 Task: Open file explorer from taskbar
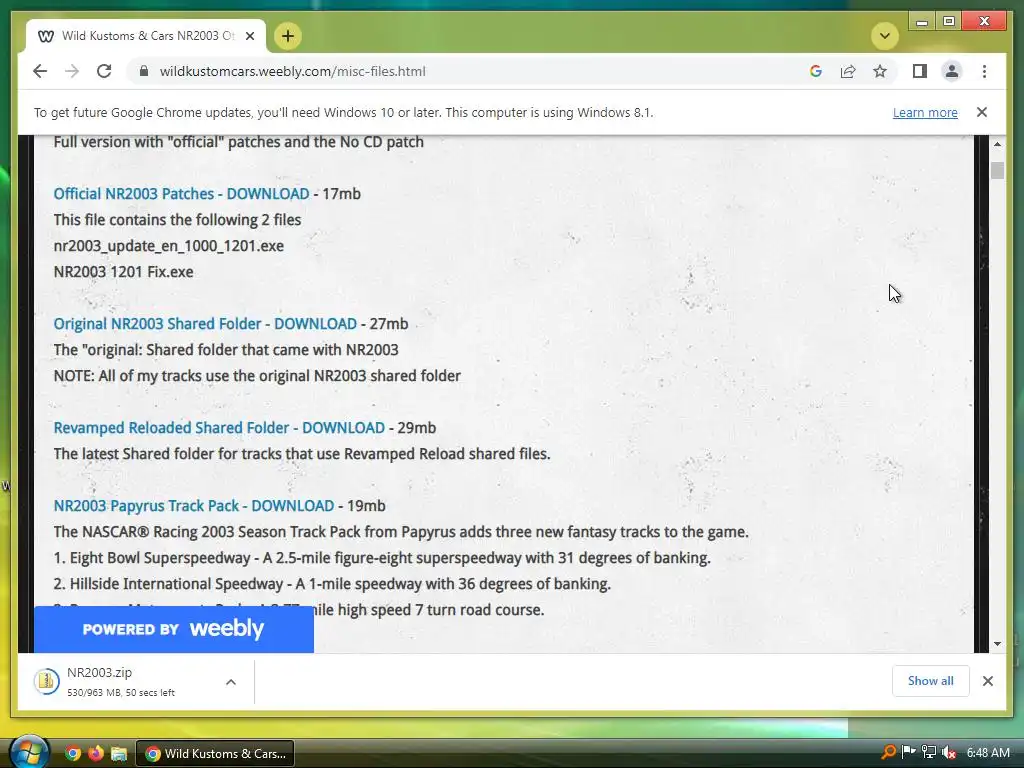tap(118, 754)
